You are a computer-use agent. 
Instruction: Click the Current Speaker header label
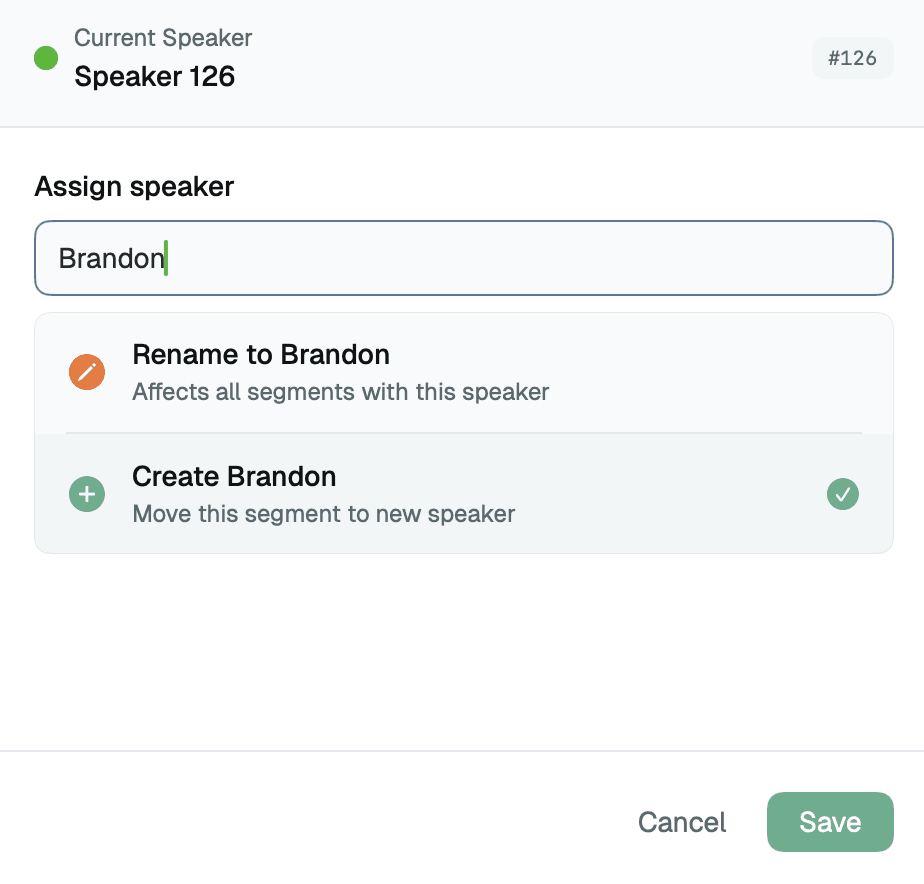point(163,38)
